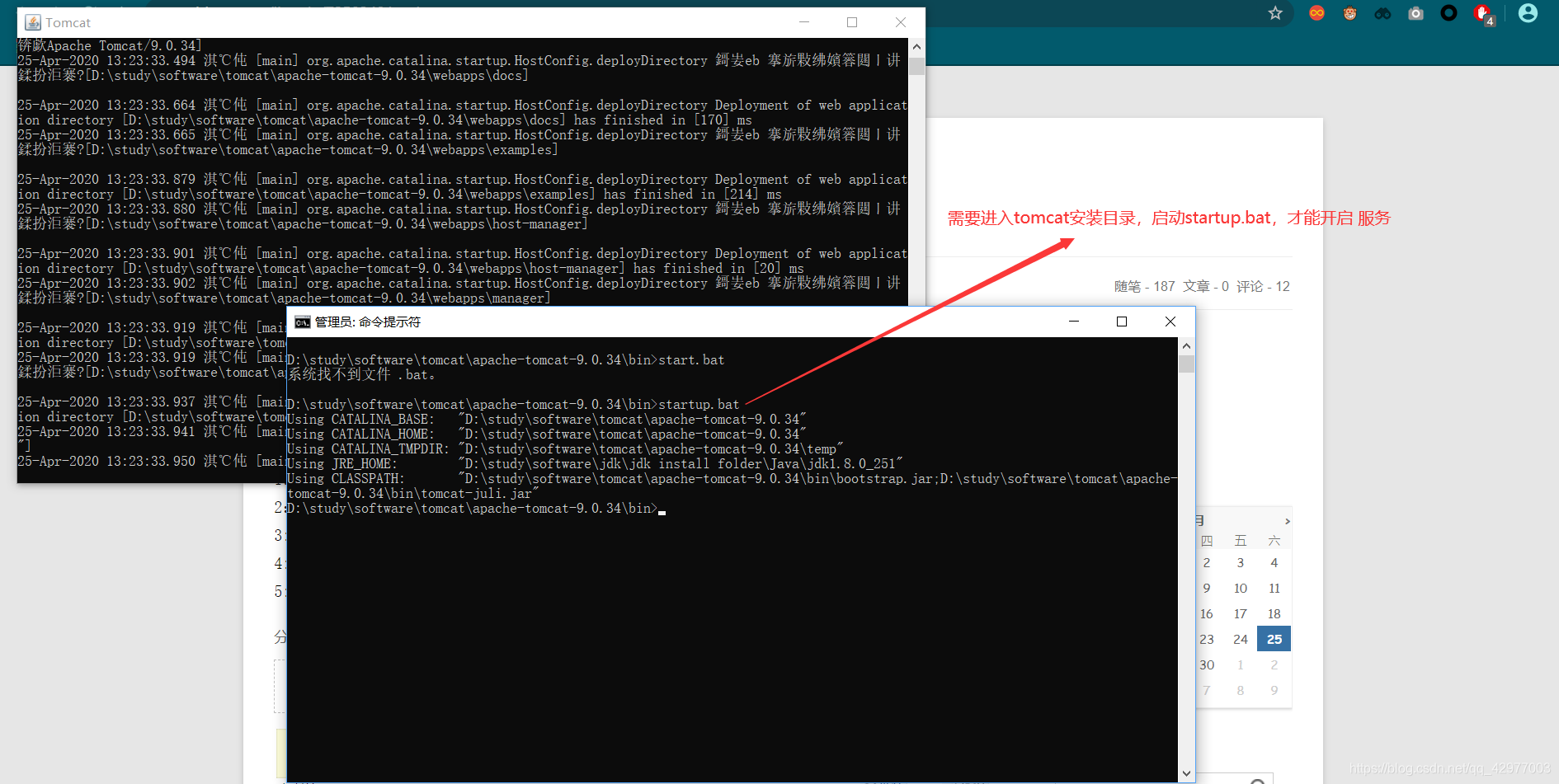Click the command prompt scrollbar down arrow
1559x784 pixels.
(x=1186, y=773)
